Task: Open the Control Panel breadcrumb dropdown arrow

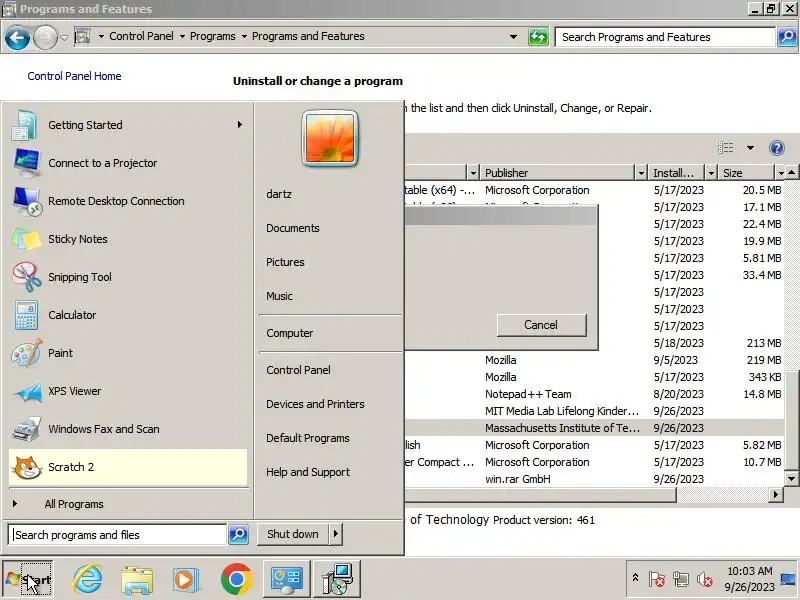Action: coord(182,37)
